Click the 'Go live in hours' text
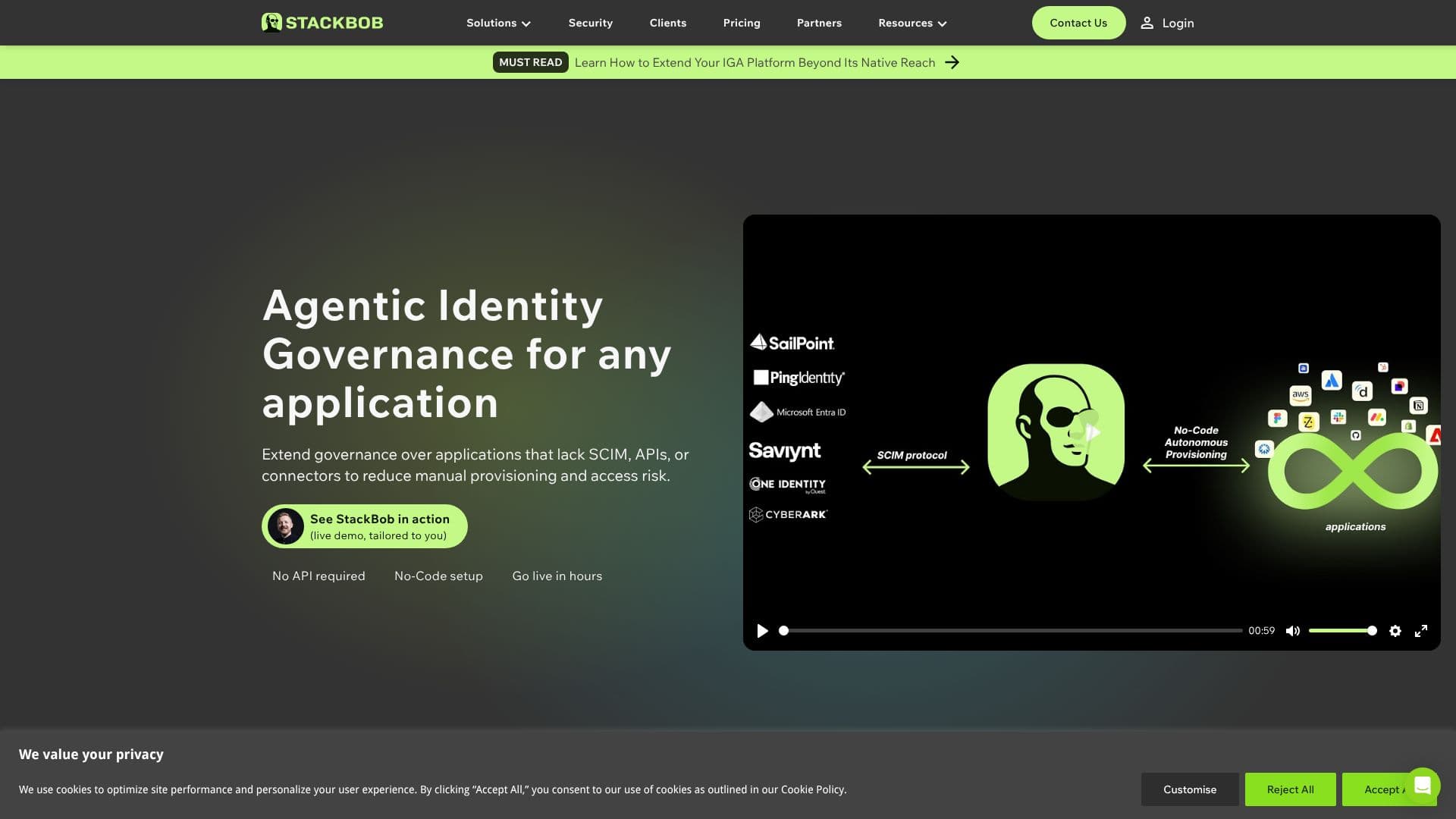 tap(557, 576)
